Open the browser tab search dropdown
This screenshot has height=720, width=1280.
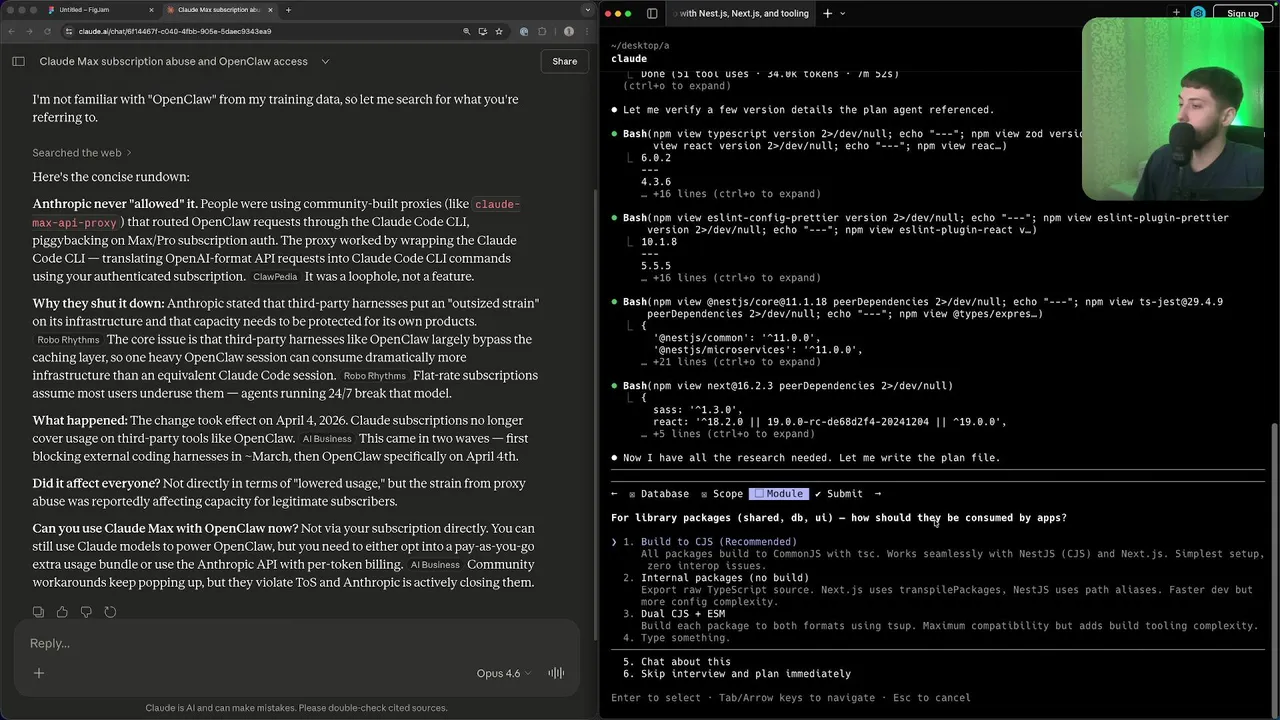coord(587,10)
